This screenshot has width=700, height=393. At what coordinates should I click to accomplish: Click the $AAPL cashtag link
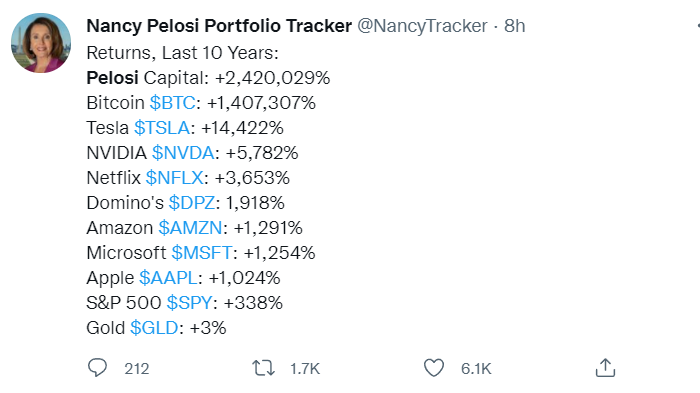168,278
